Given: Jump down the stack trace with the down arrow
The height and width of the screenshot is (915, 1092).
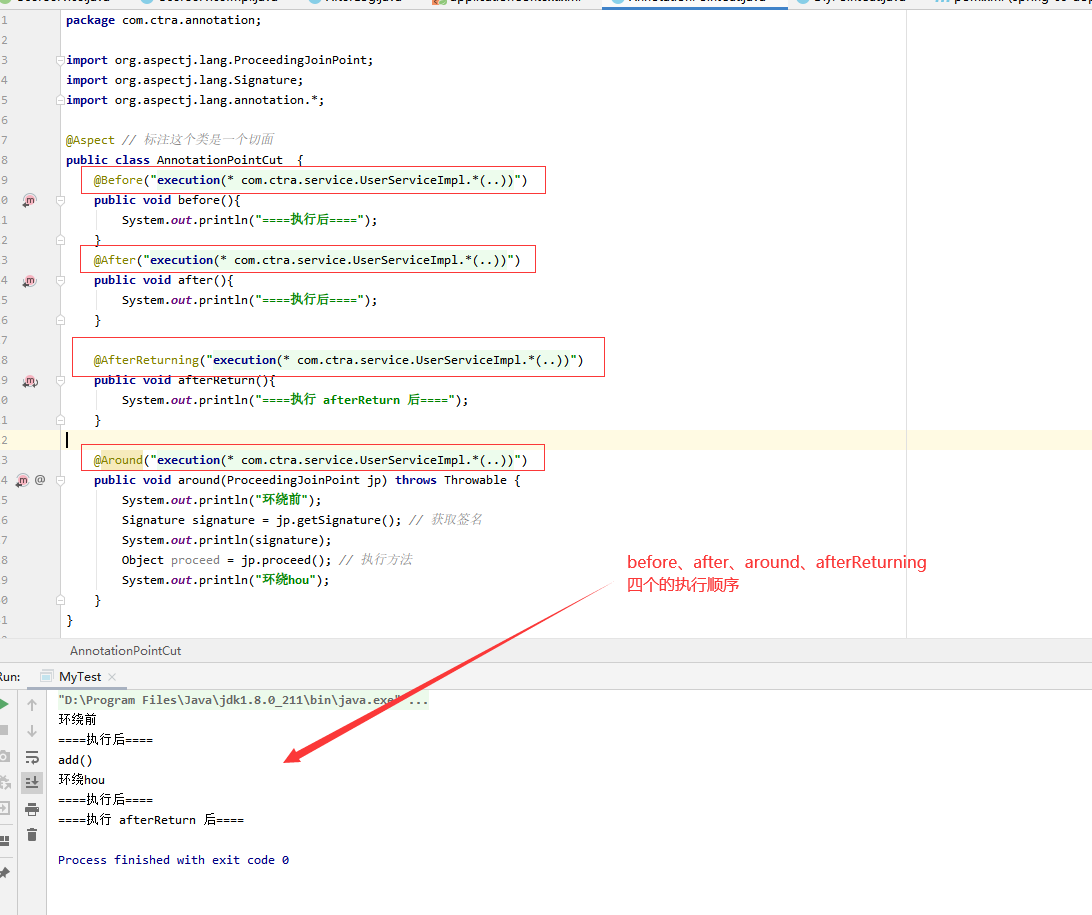Looking at the screenshot, I should [32, 730].
